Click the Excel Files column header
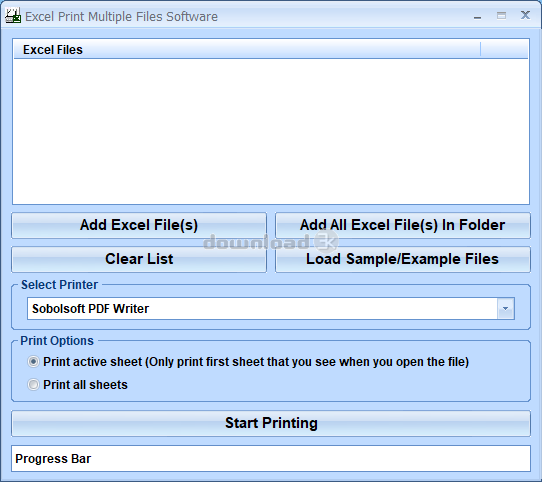Image resolution: width=542 pixels, height=482 pixels. [247, 50]
